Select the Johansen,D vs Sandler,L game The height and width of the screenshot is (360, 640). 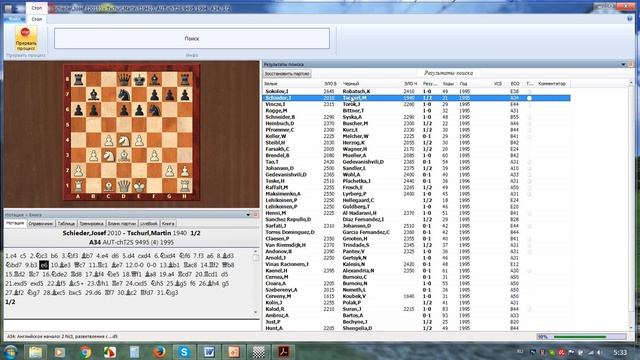tap(416, 168)
